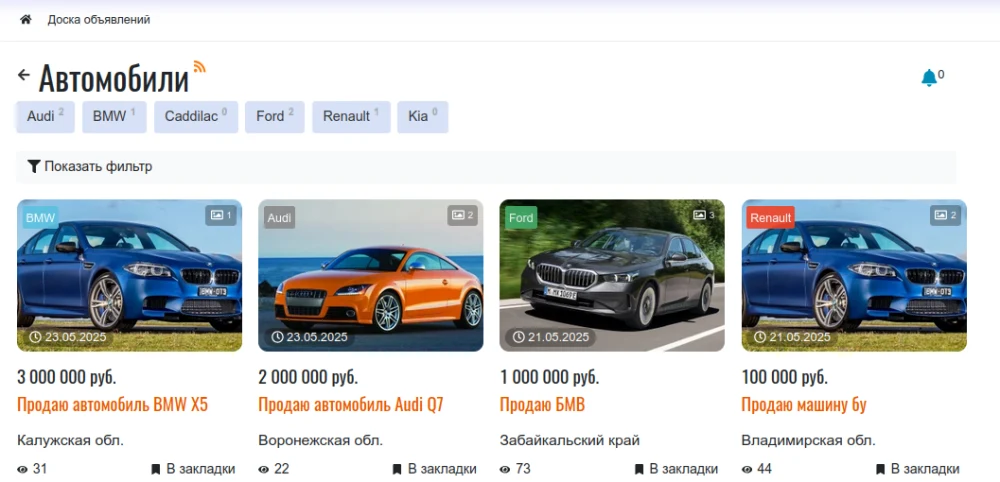Select the Caddilac category tag
1000x482 pixels.
point(196,117)
